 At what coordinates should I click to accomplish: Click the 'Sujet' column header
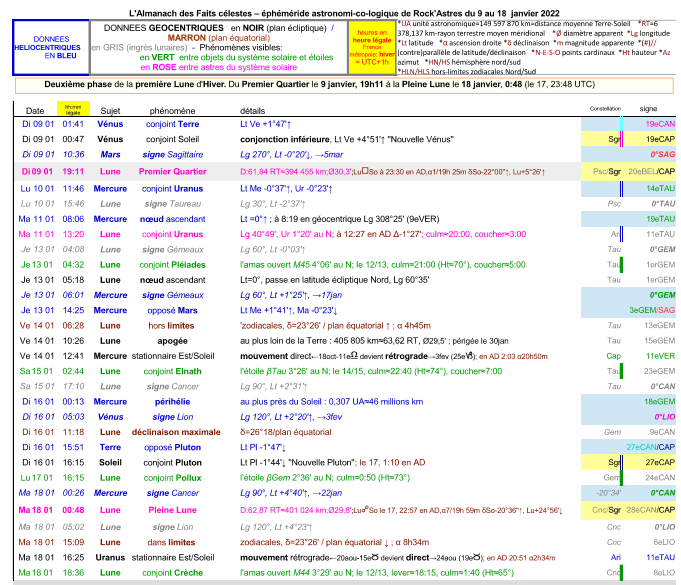coord(110,109)
